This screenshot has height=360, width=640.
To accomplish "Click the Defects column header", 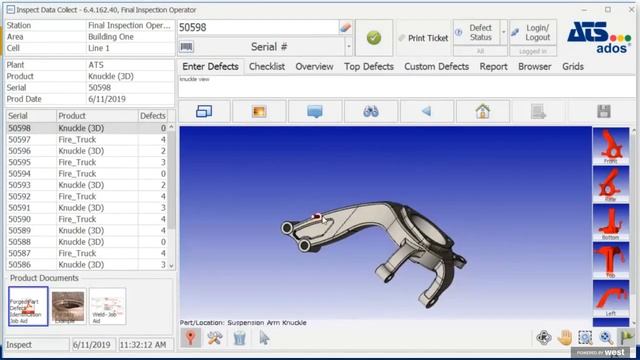I will click(x=153, y=116).
